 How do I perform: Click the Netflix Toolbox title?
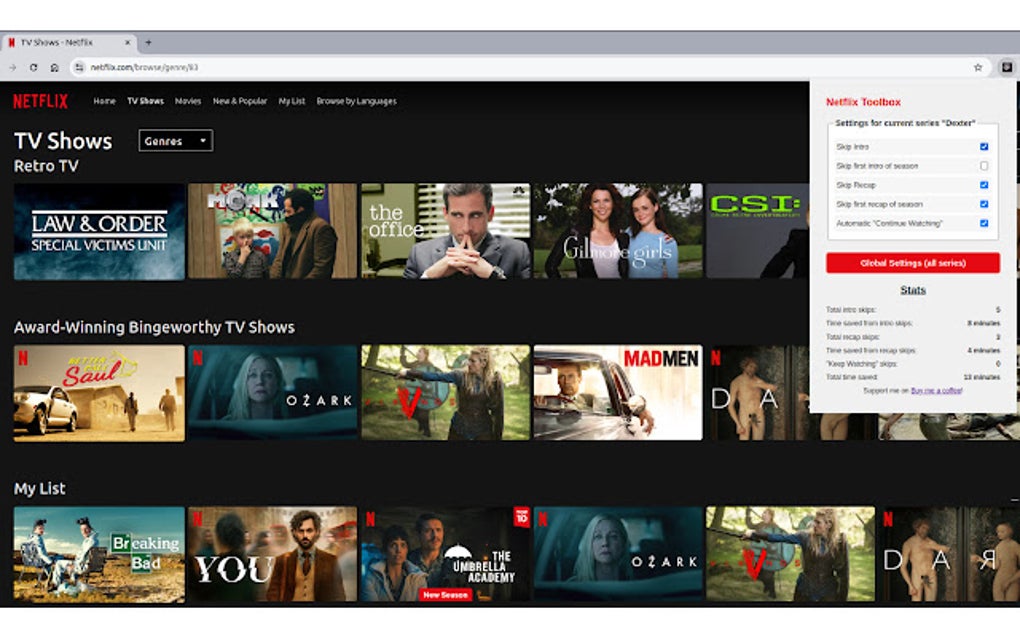click(863, 102)
